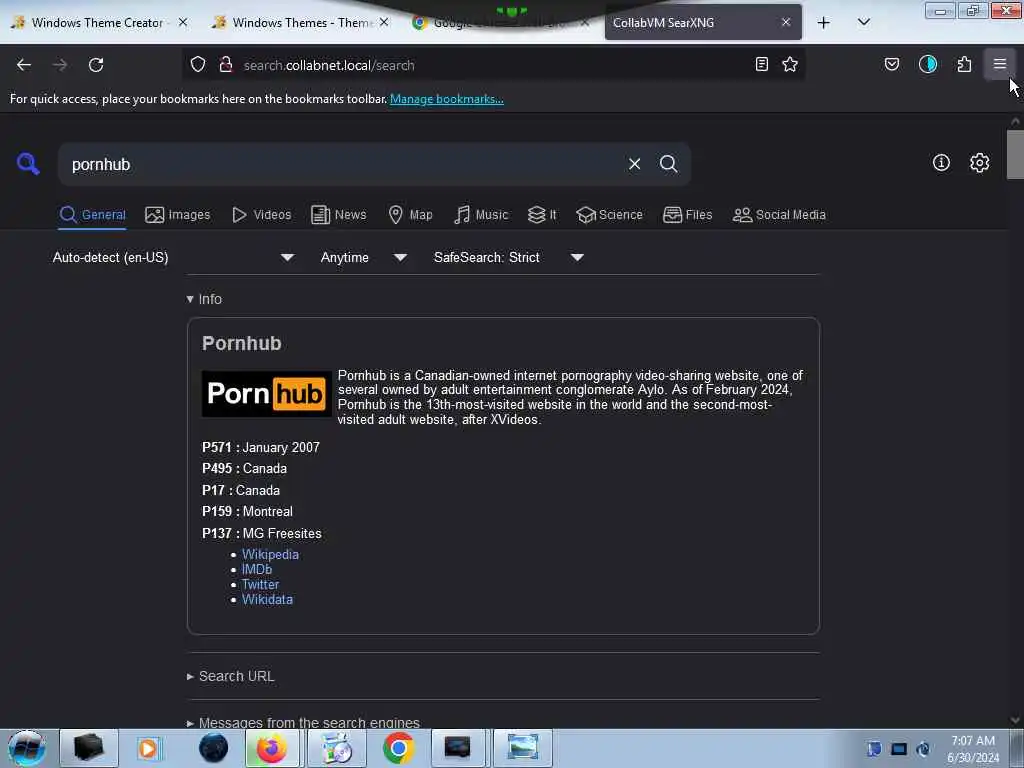Open the media player taskbar icon
Screen dimensions: 1024x768
point(148,748)
